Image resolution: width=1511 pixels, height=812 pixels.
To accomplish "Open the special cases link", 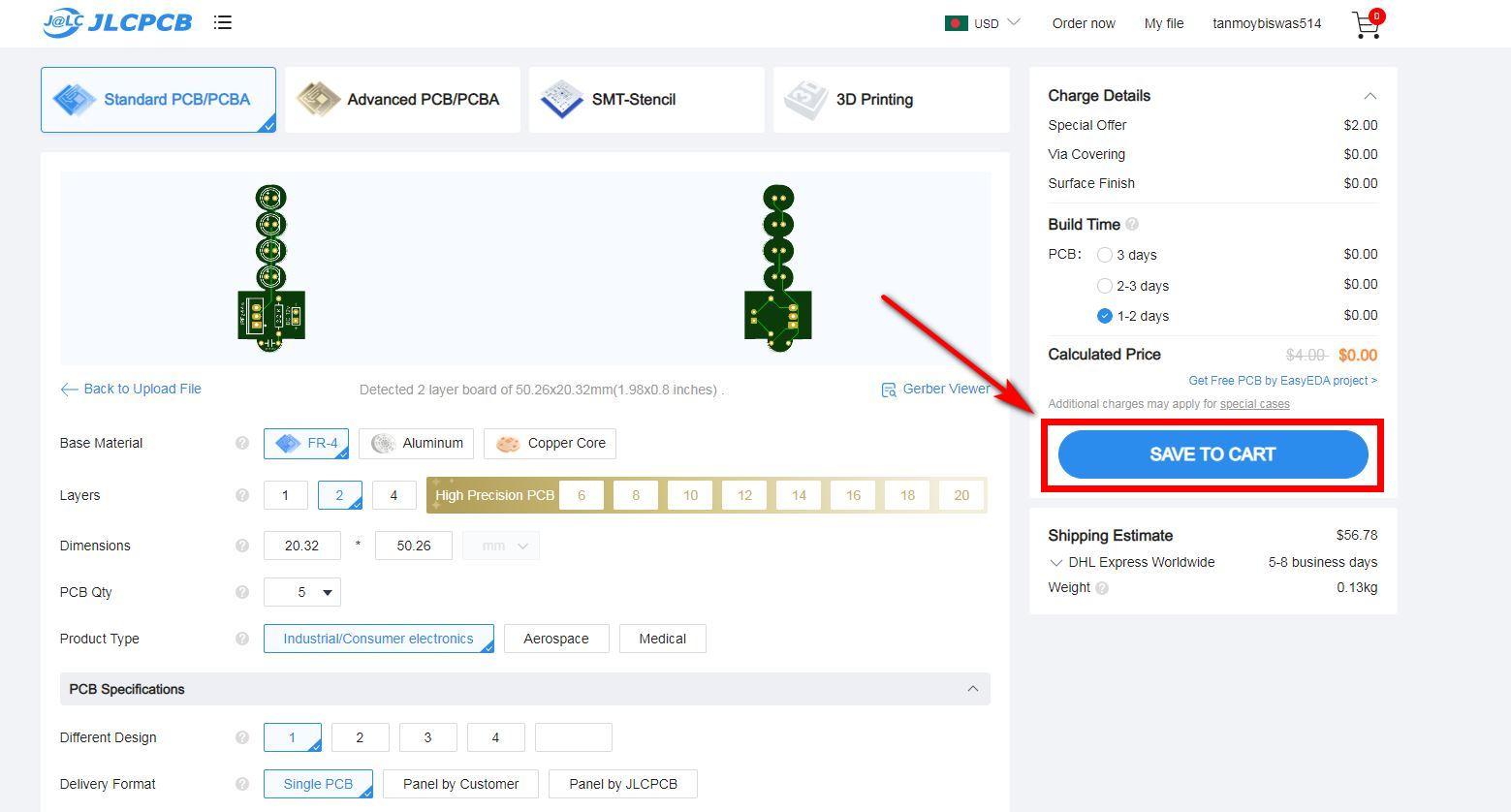I will (1254, 404).
